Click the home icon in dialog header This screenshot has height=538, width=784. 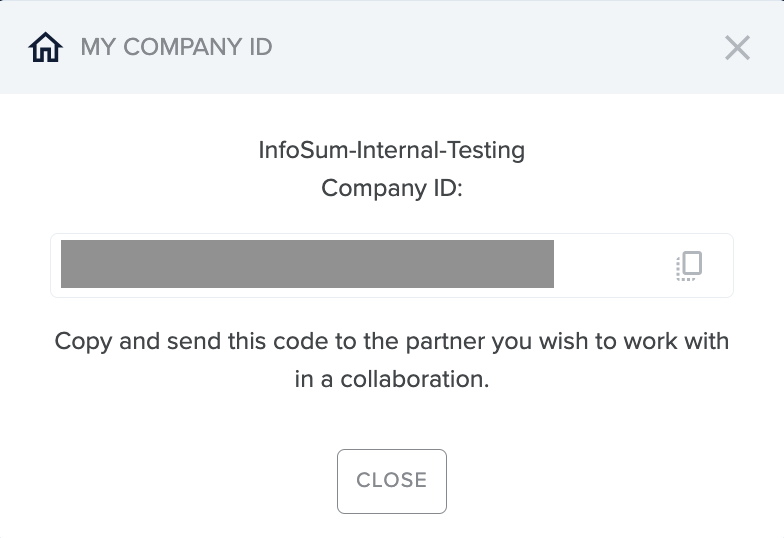tap(46, 48)
